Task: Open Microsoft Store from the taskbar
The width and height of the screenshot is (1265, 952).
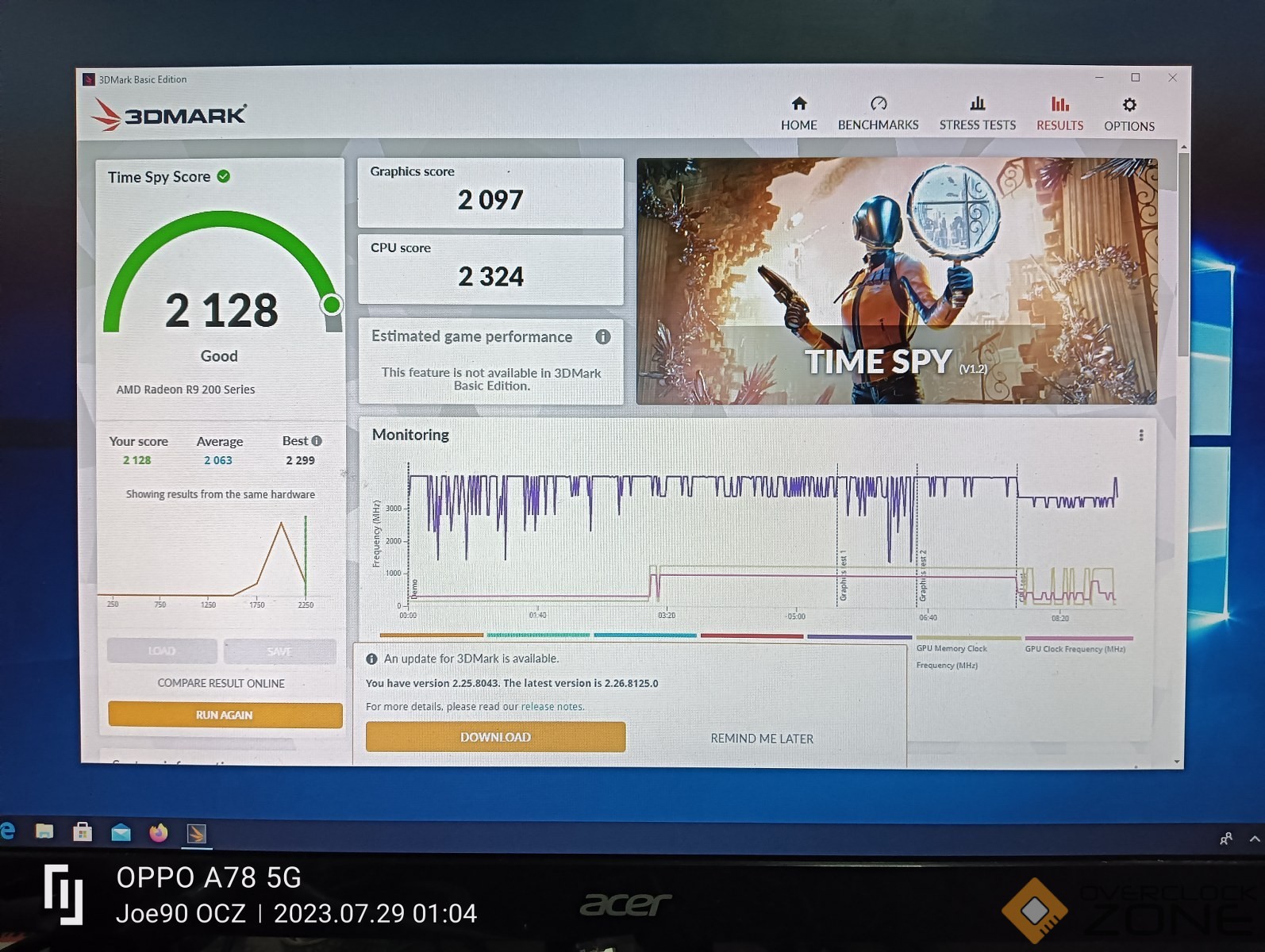Action: (x=83, y=832)
